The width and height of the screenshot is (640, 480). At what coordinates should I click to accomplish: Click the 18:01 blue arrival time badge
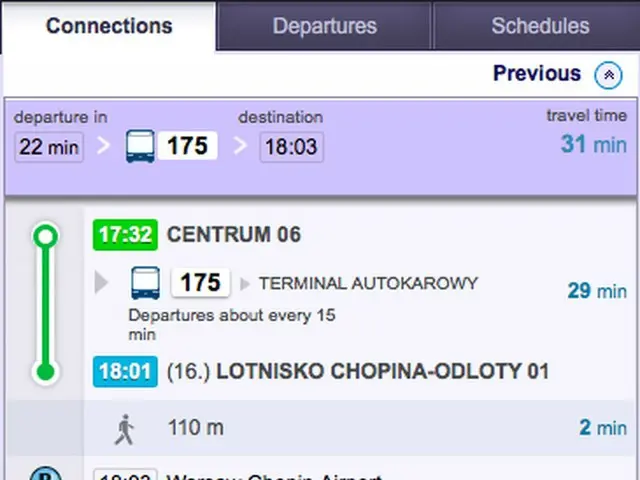point(125,371)
